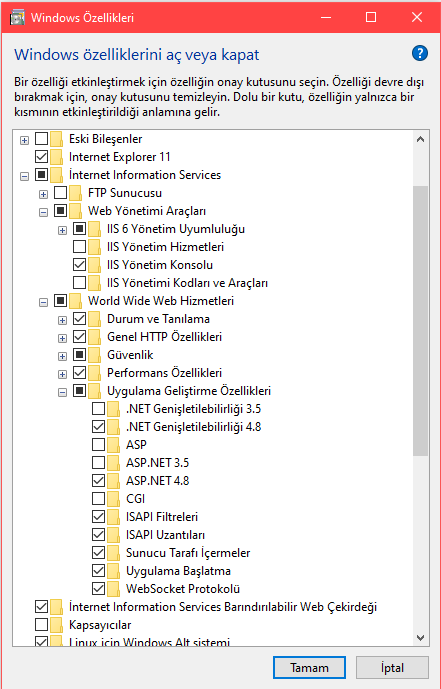Click folder icon beside CGI
Screen dimensions: 441x689
tap(113, 499)
